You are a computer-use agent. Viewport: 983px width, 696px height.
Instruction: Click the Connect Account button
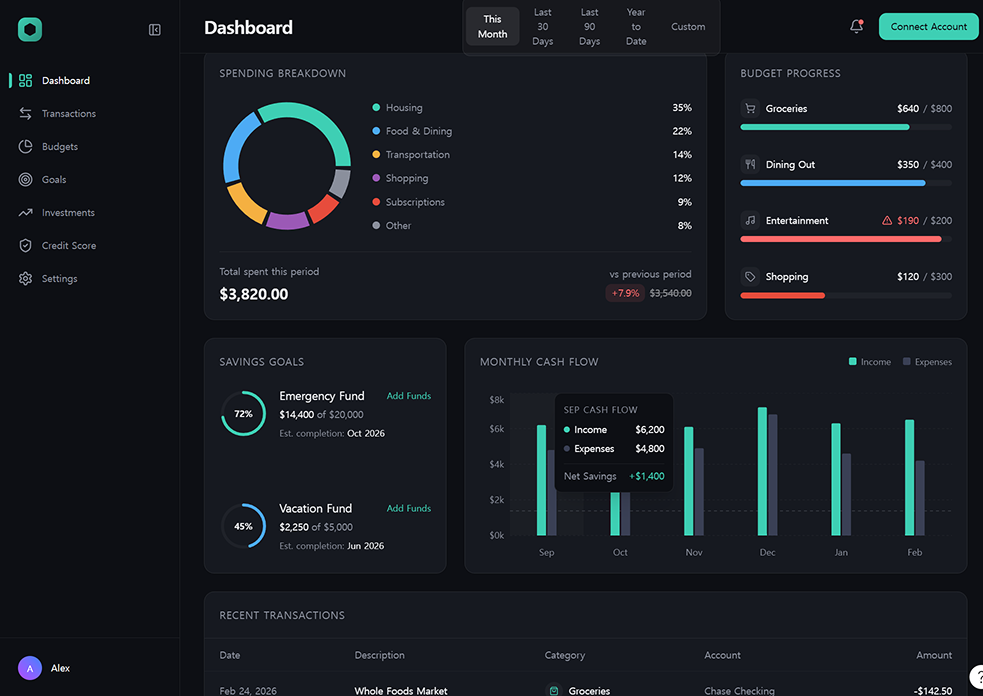[928, 26]
